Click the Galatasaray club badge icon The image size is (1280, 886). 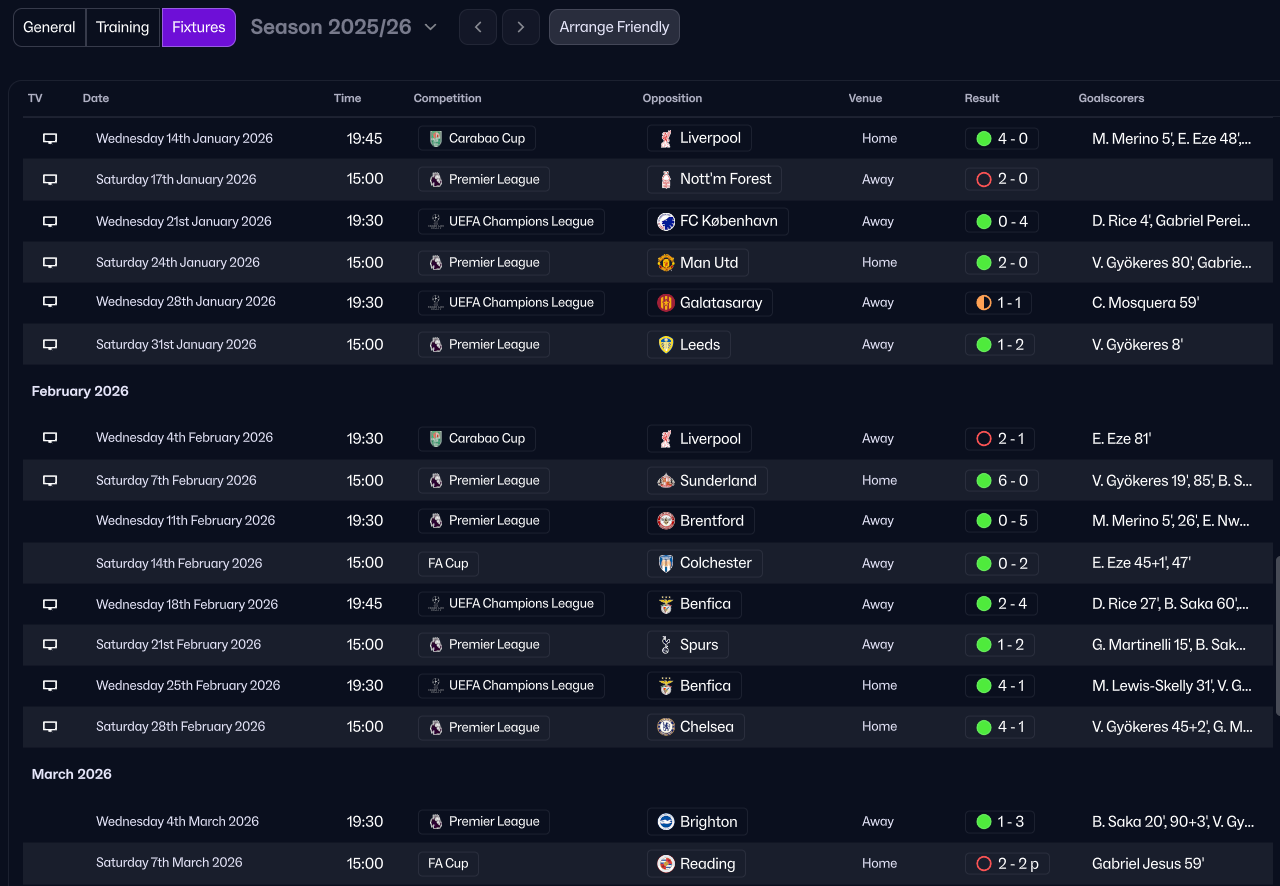pyautogui.click(x=666, y=303)
